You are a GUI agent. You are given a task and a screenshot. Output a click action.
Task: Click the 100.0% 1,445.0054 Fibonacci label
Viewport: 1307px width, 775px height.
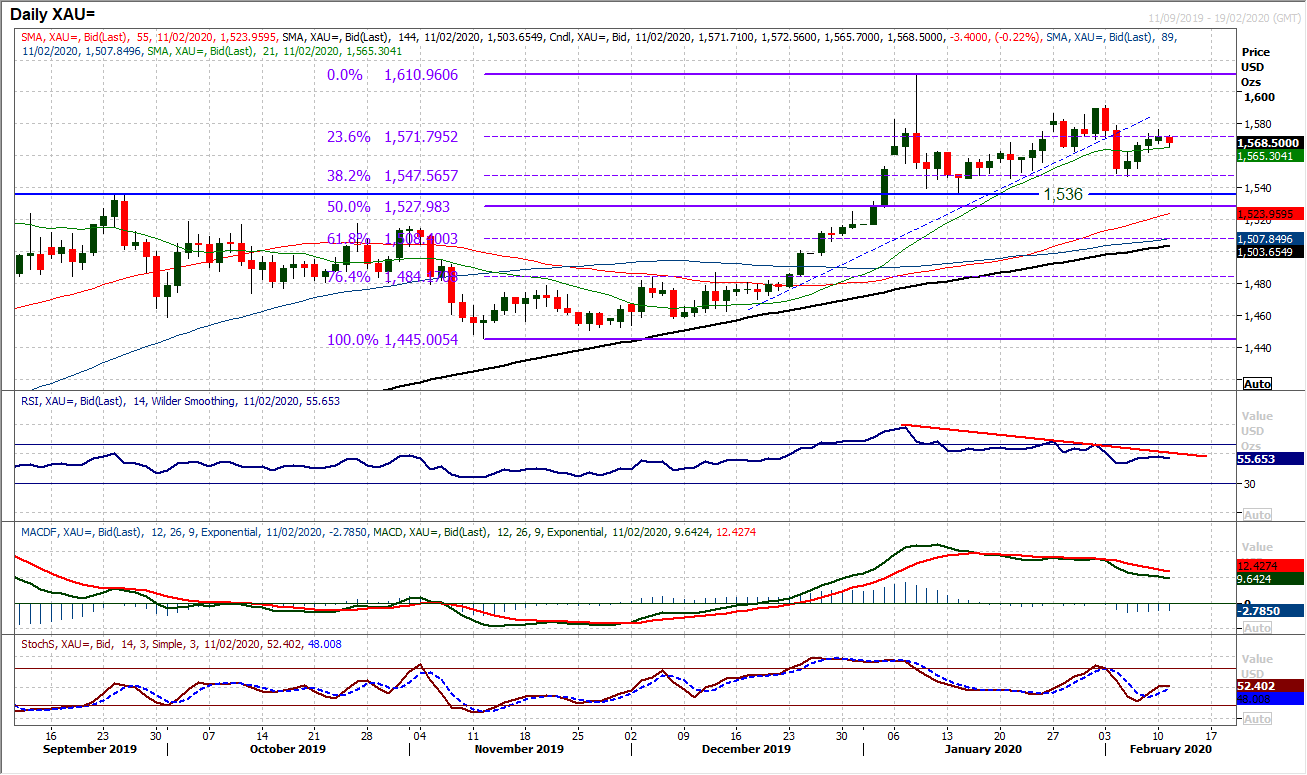[x=393, y=340]
